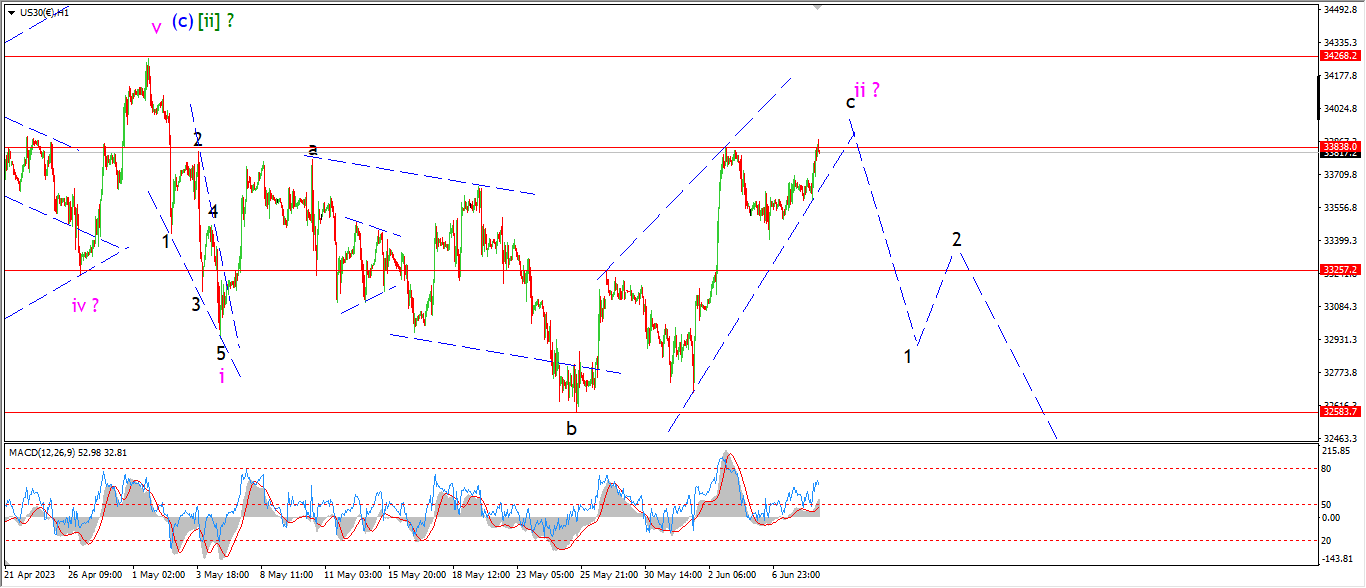Image resolution: width=1366 pixels, height=588 pixels.
Task: Click the 32931.3 price axis value
Action: coord(1342,339)
